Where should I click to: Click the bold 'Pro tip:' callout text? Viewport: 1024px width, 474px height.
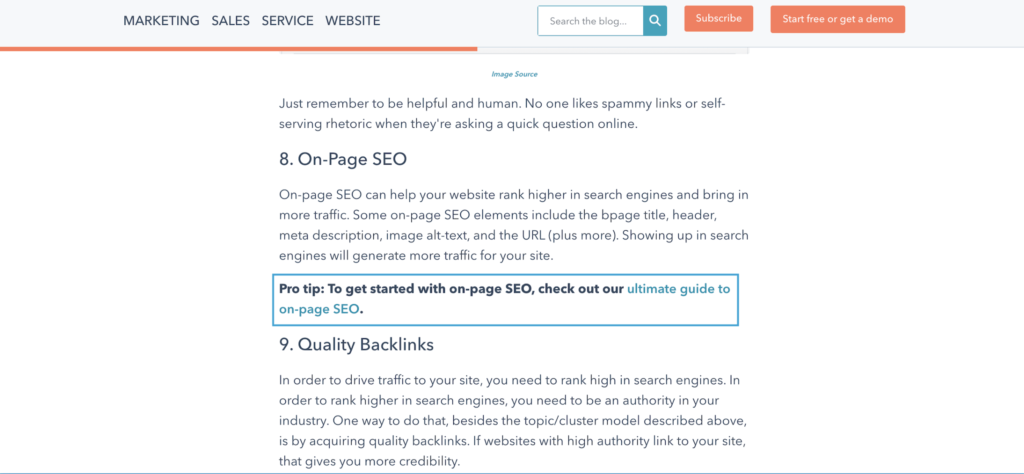(x=301, y=289)
